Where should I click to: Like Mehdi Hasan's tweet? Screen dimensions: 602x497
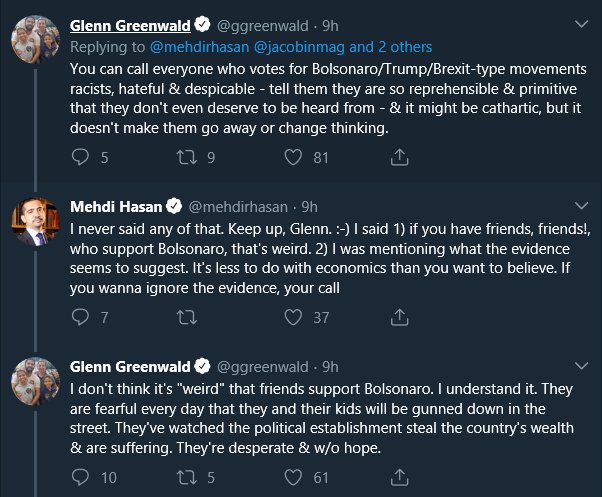(292, 318)
